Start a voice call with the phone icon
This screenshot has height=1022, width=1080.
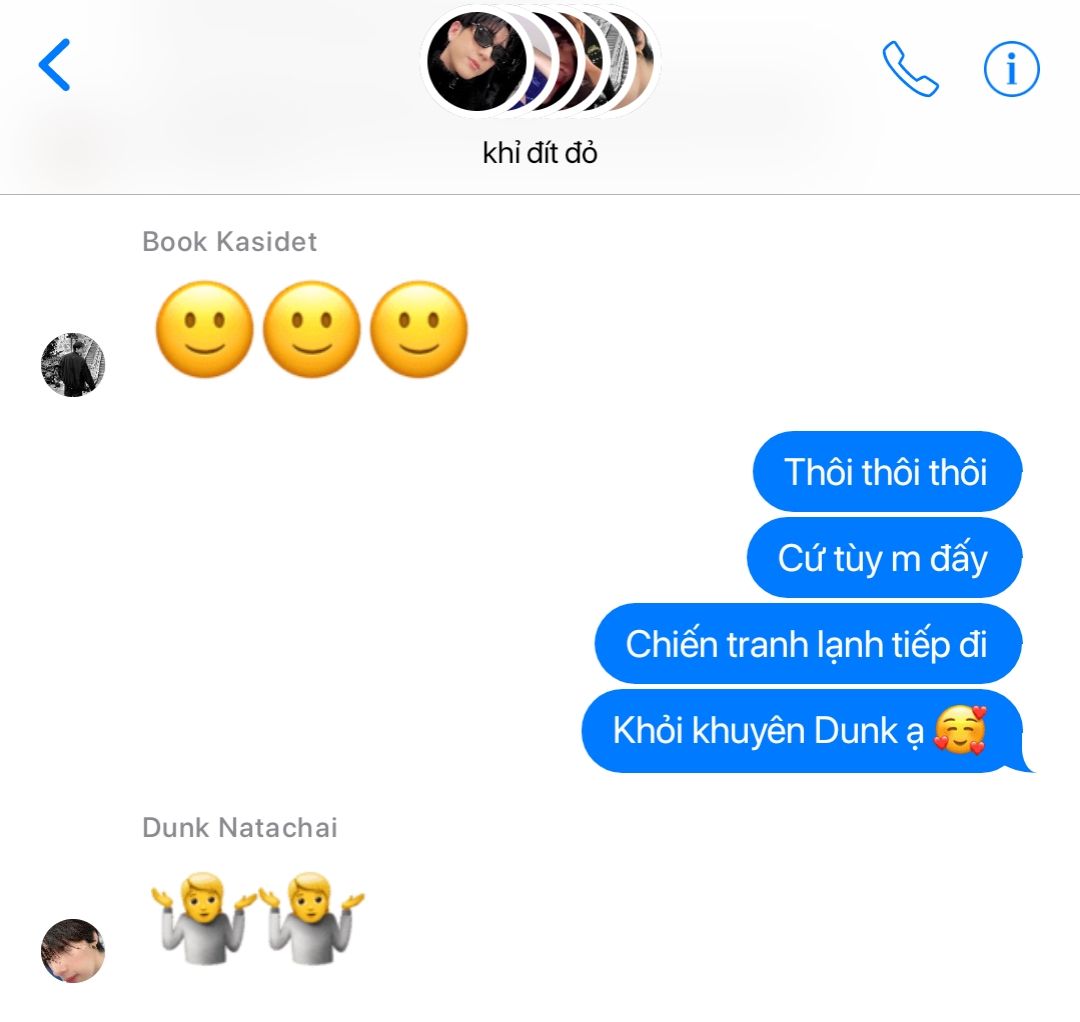pyautogui.click(x=910, y=69)
